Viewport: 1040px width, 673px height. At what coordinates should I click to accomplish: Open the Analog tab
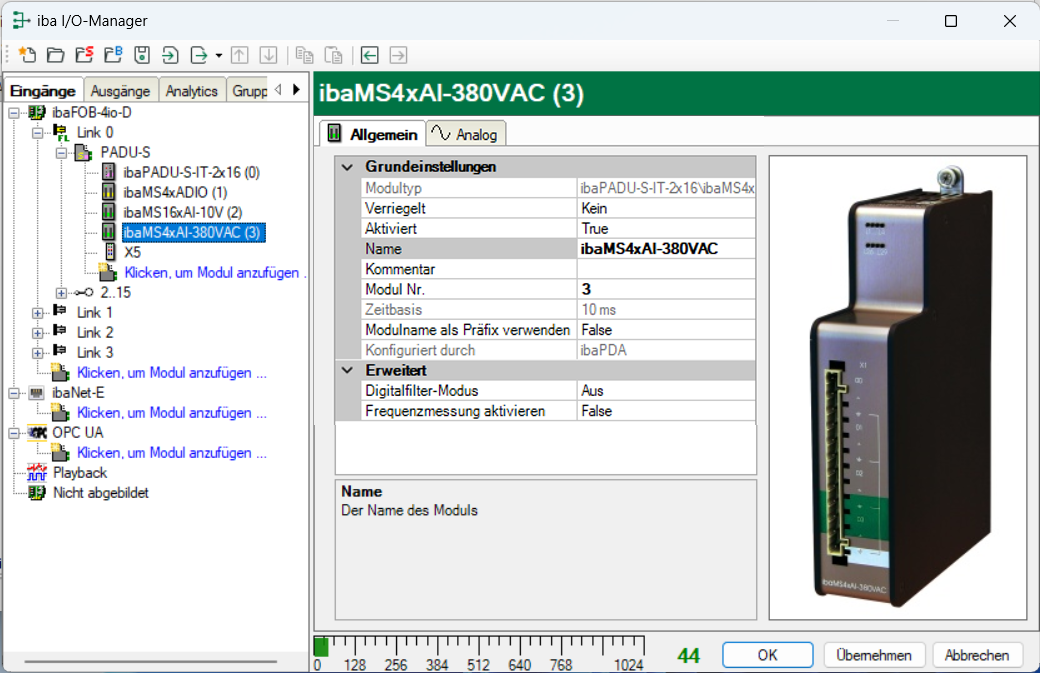click(x=466, y=134)
